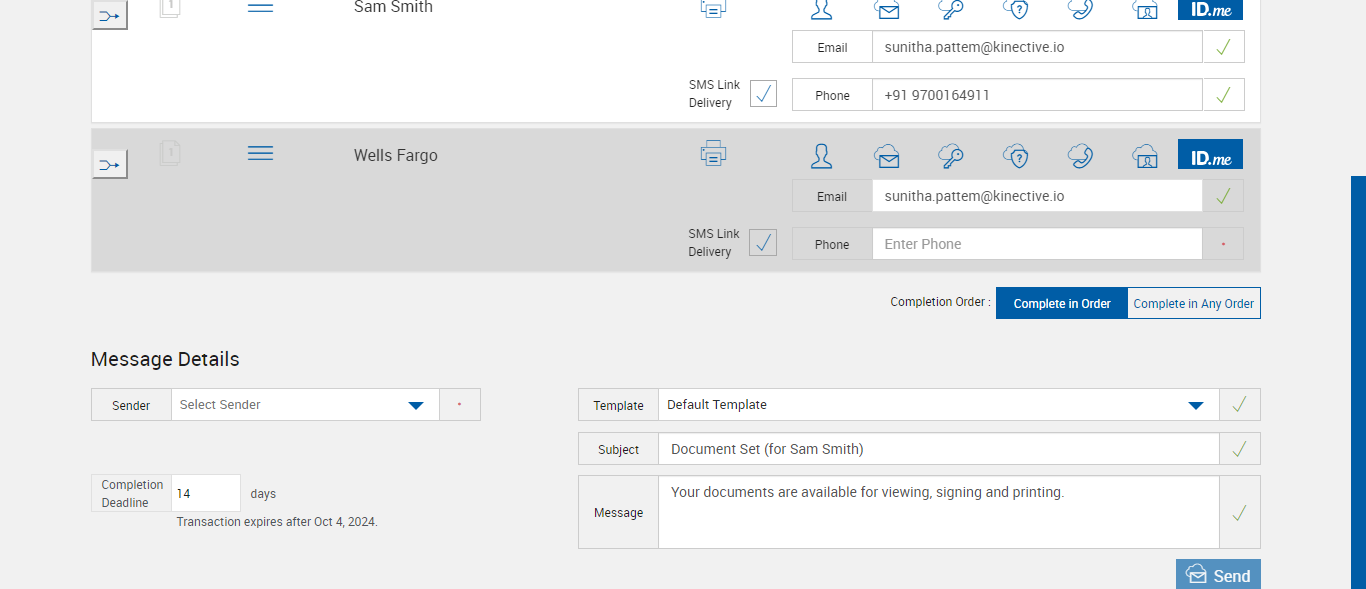Viewport: 1366px width, 589px height.
Task: Choose Wells Fargo's cloud shield question icon
Action: coord(1015,156)
